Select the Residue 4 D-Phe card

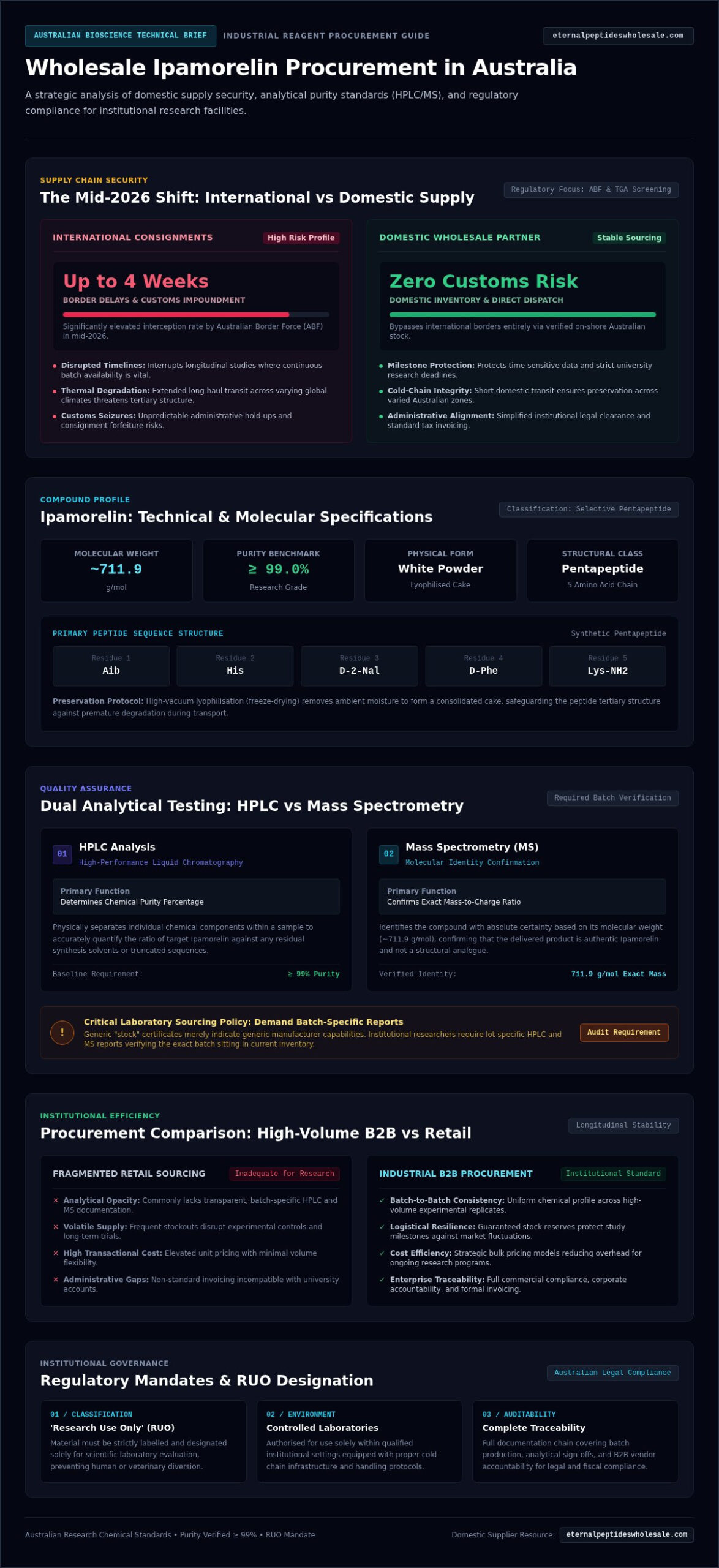click(484, 666)
